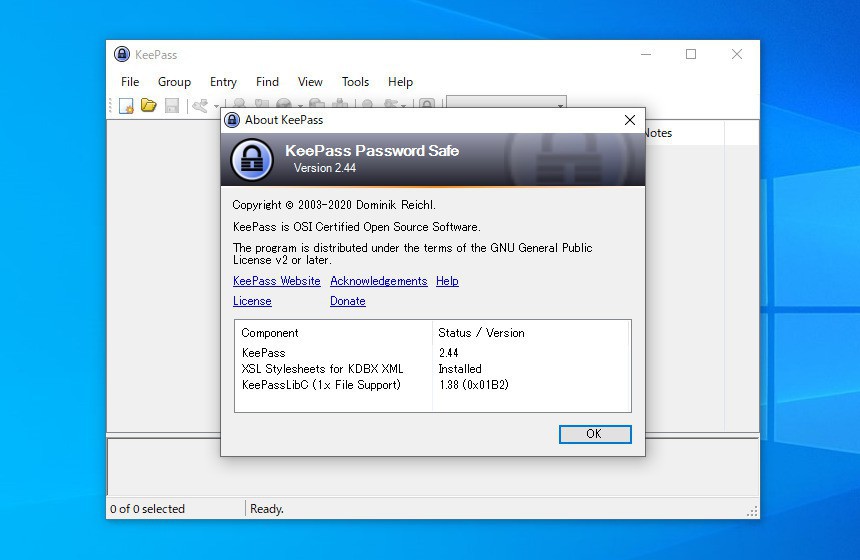Click the KeePass icon in main title bar
Image resolution: width=860 pixels, height=560 pixels.
(x=122, y=55)
